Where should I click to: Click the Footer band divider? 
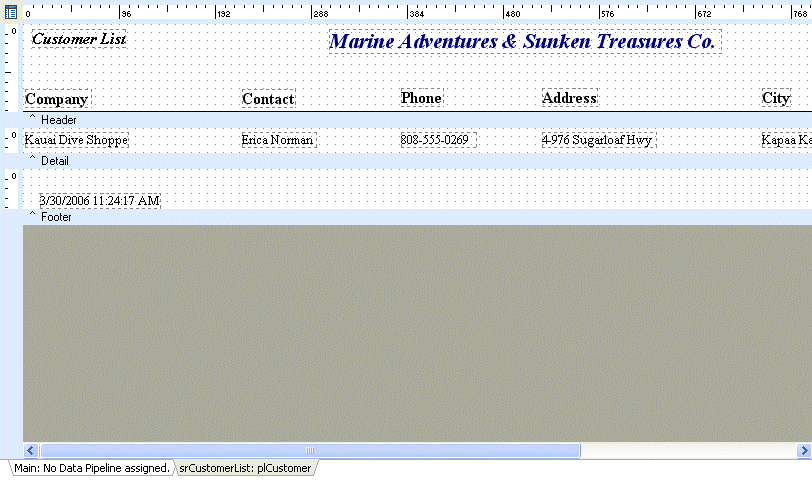[x=417, y=217]
